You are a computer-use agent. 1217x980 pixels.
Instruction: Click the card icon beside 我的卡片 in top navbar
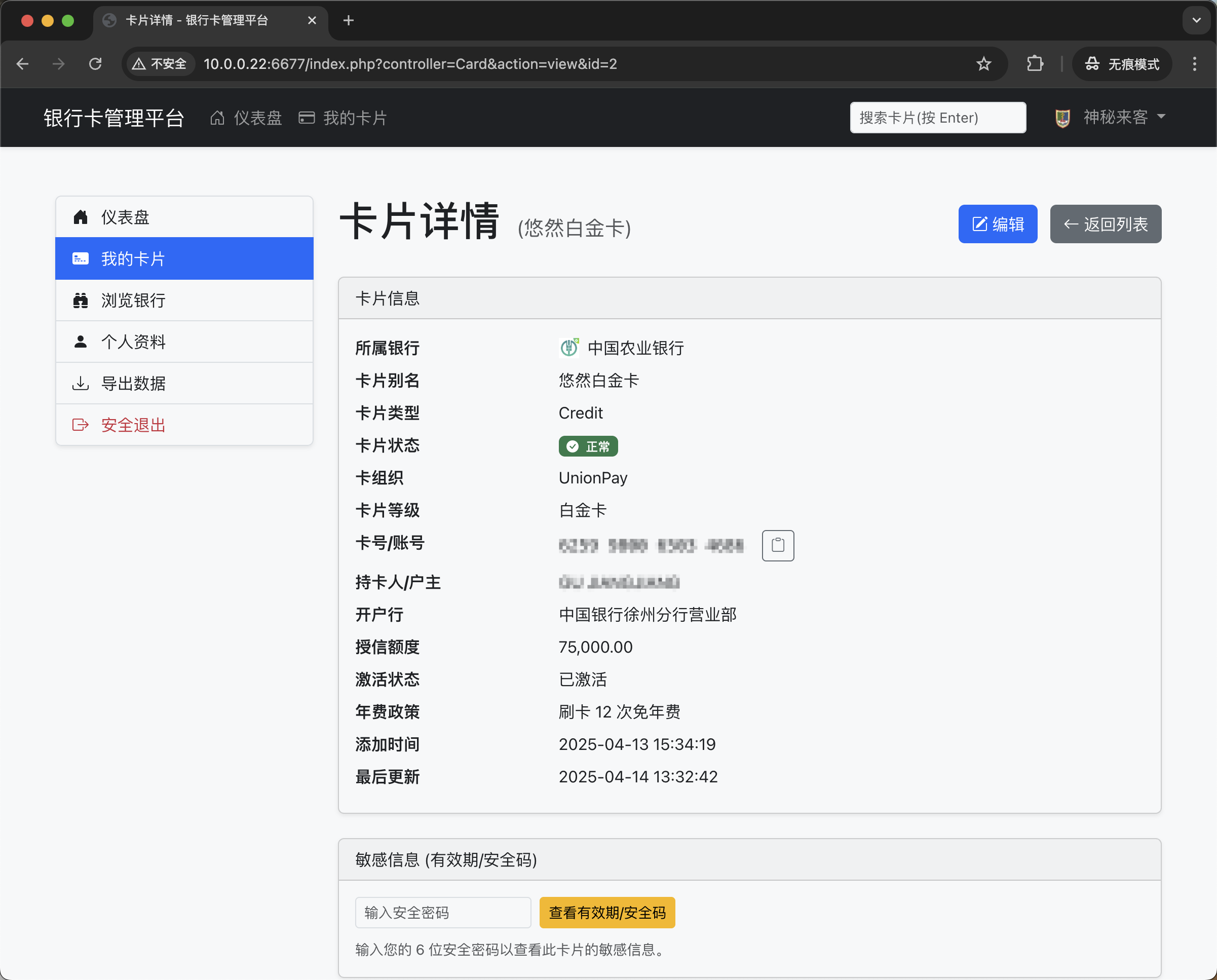(307, 118)
